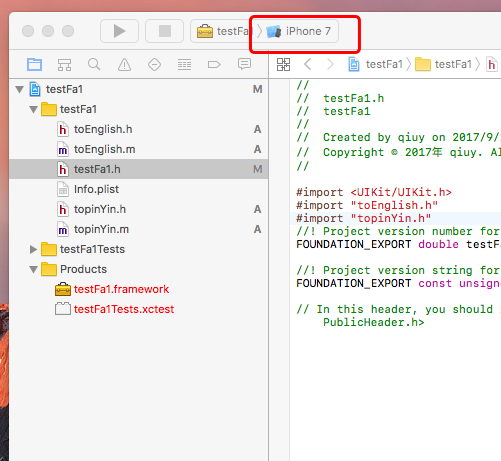Open topinYin.m file
Screen dimensions: 501x461
coord(139,229)
